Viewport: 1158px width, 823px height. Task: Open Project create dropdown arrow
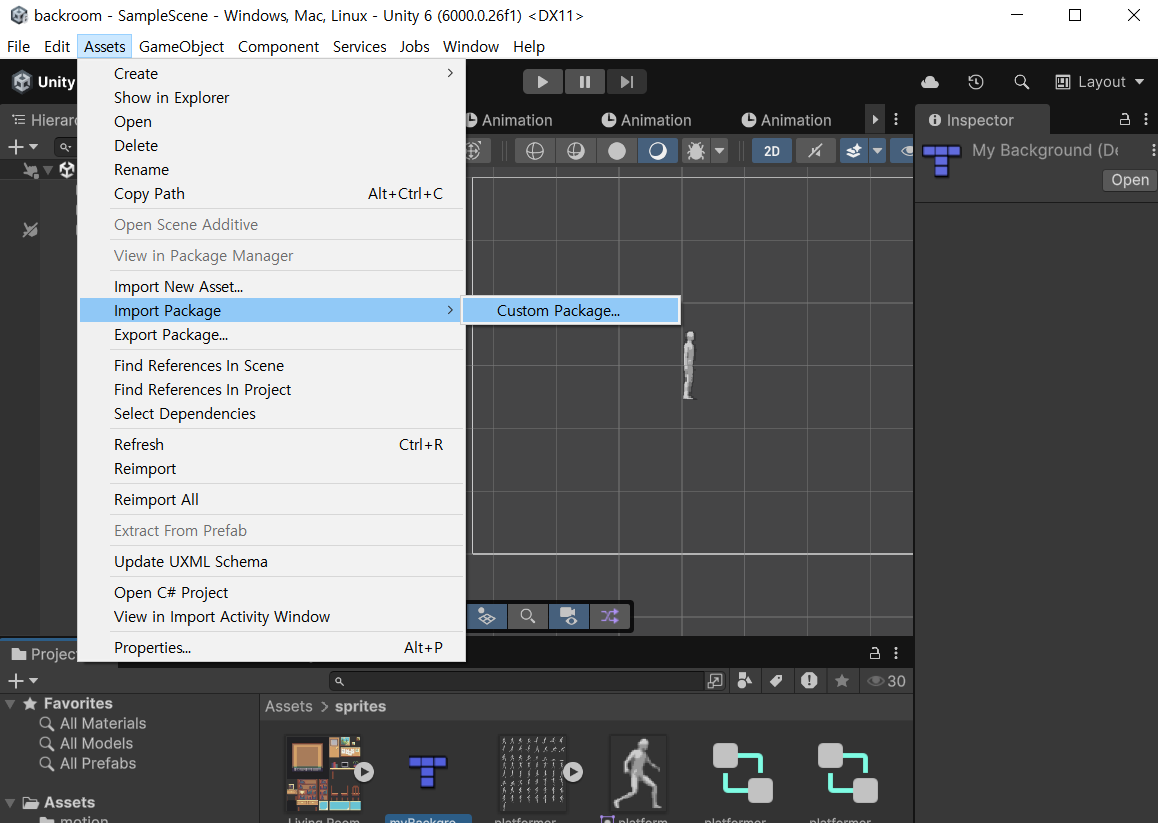point(33,680)
